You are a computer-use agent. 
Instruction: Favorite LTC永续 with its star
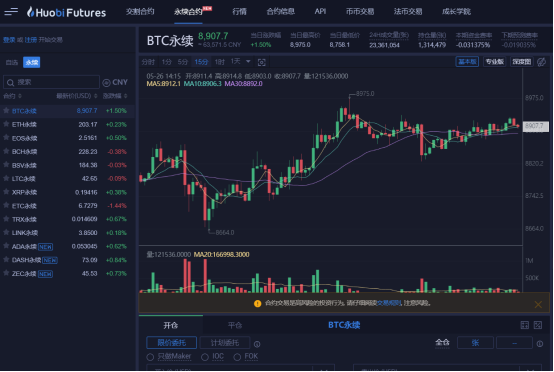(x=6, y=178)
